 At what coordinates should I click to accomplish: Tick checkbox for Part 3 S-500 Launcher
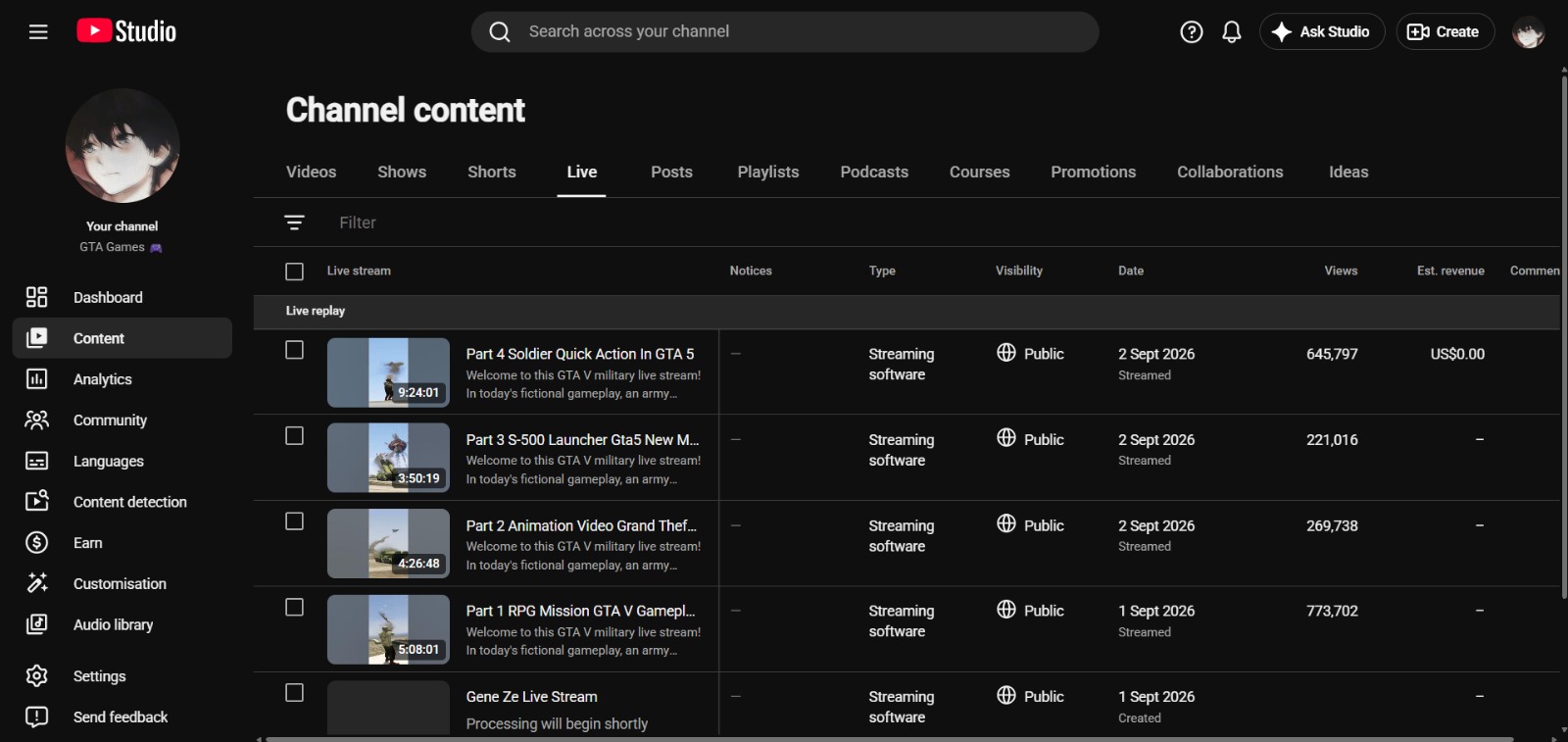click(294, 435)
